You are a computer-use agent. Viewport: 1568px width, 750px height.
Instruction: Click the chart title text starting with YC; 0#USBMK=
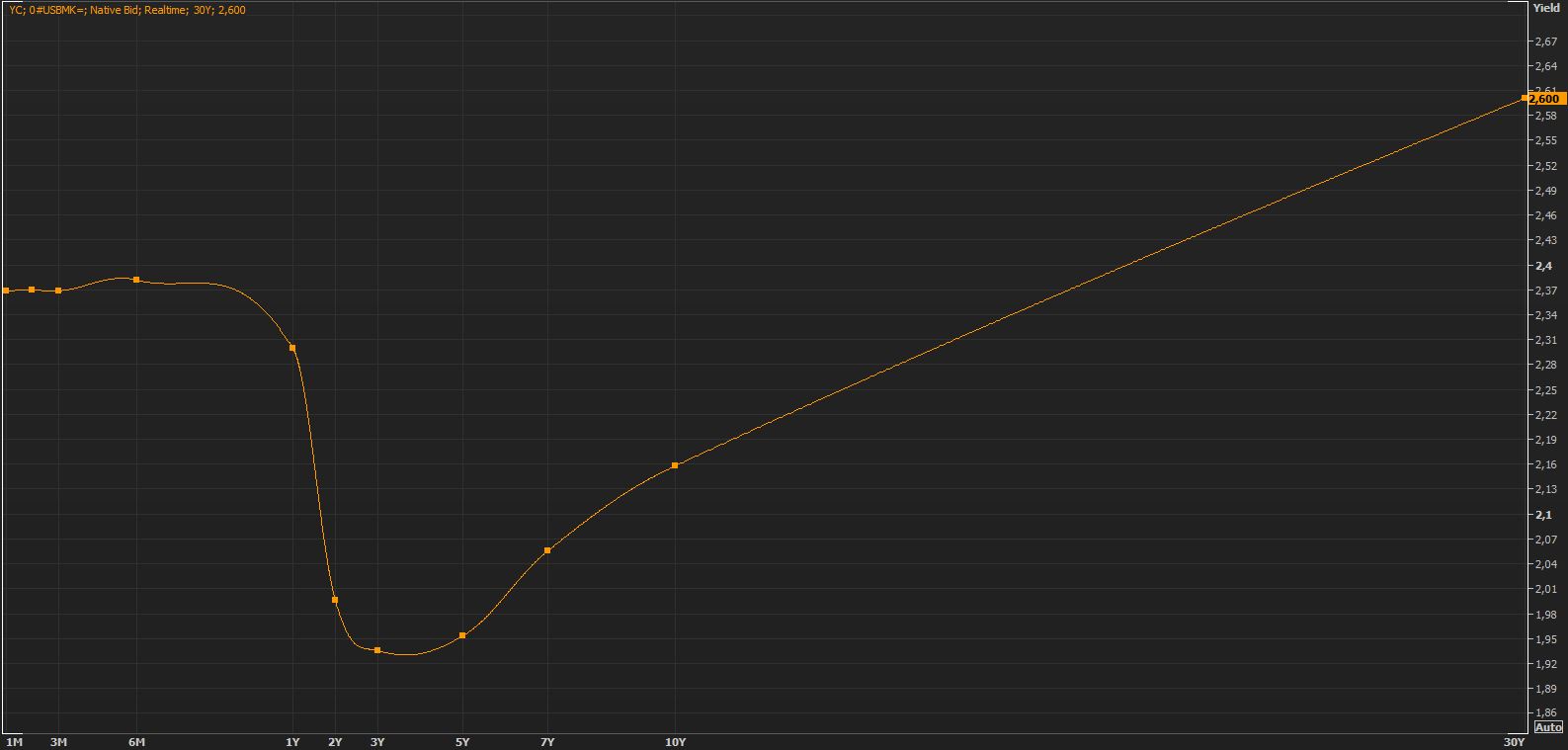point(127,10)
